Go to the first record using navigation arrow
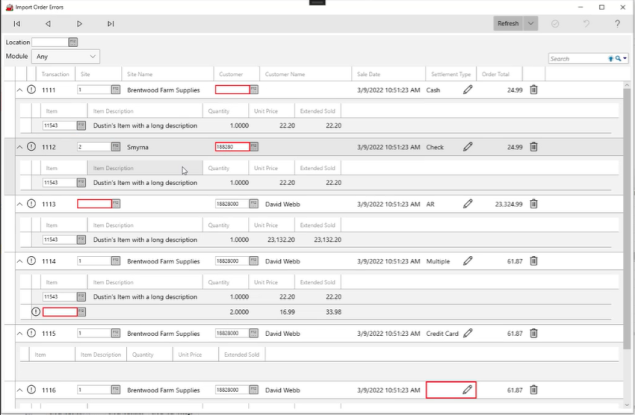Screen dimensions: 635x415 pyautogui.click(x=17, y=23)
